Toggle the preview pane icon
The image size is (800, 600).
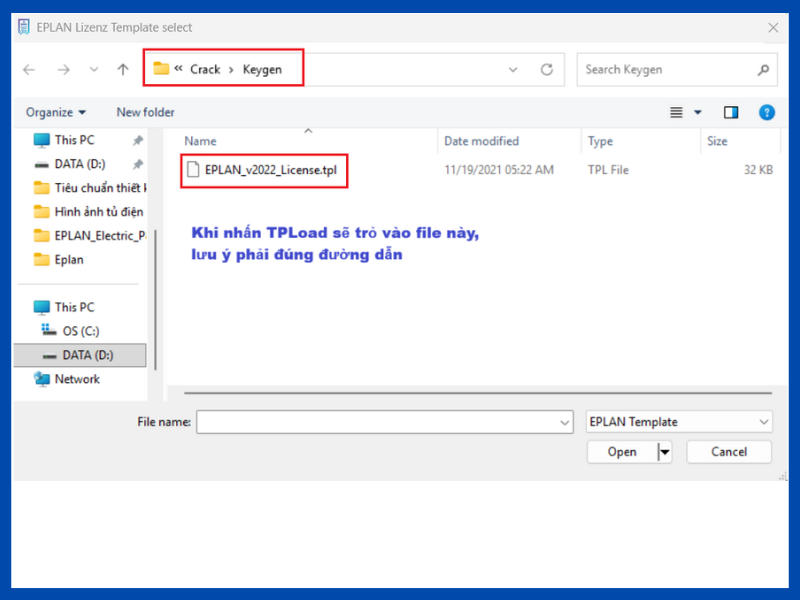(731, 112)
